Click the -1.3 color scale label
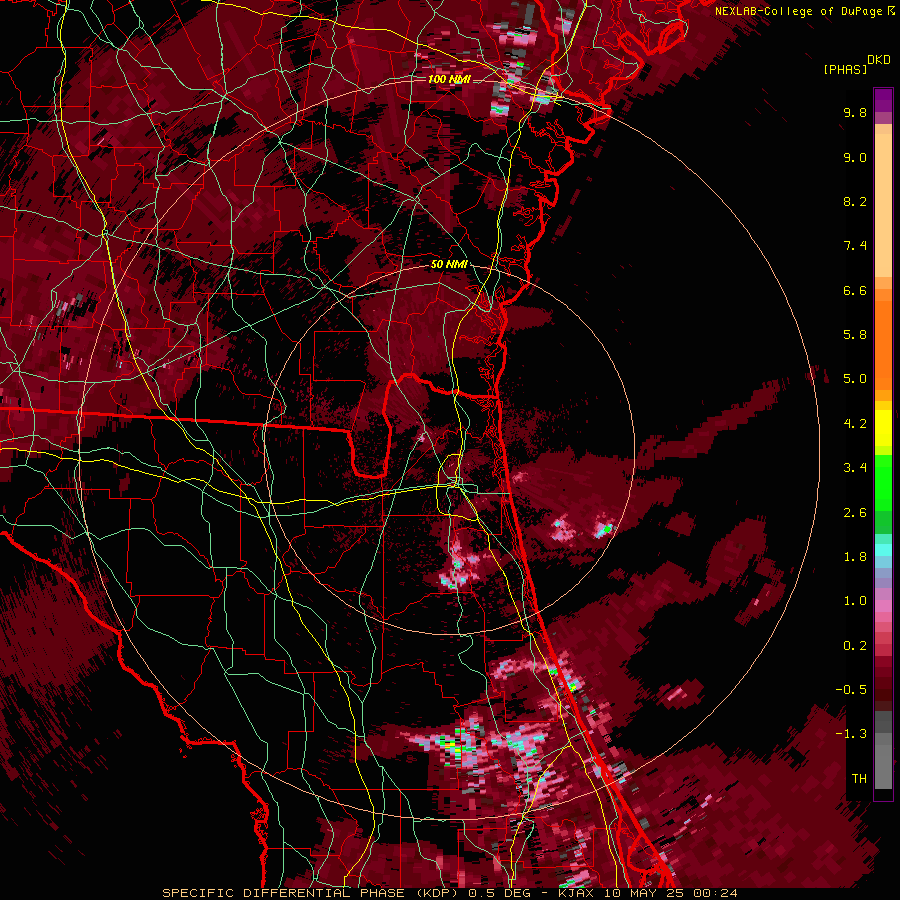This screenshot has width=900, height=900. [851, 734]
